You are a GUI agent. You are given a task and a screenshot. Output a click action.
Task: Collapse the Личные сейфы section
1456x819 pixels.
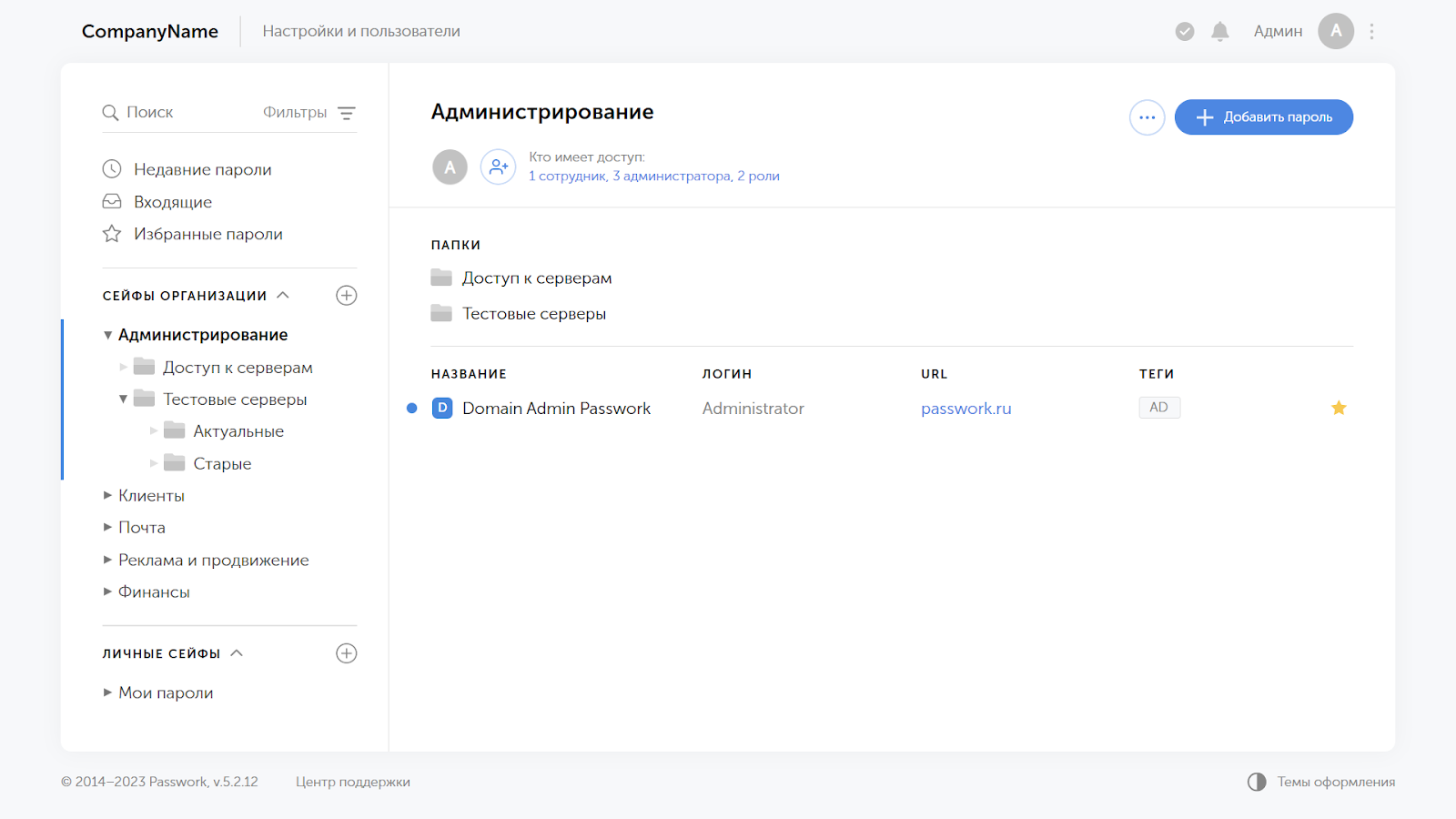click(237, 653)
